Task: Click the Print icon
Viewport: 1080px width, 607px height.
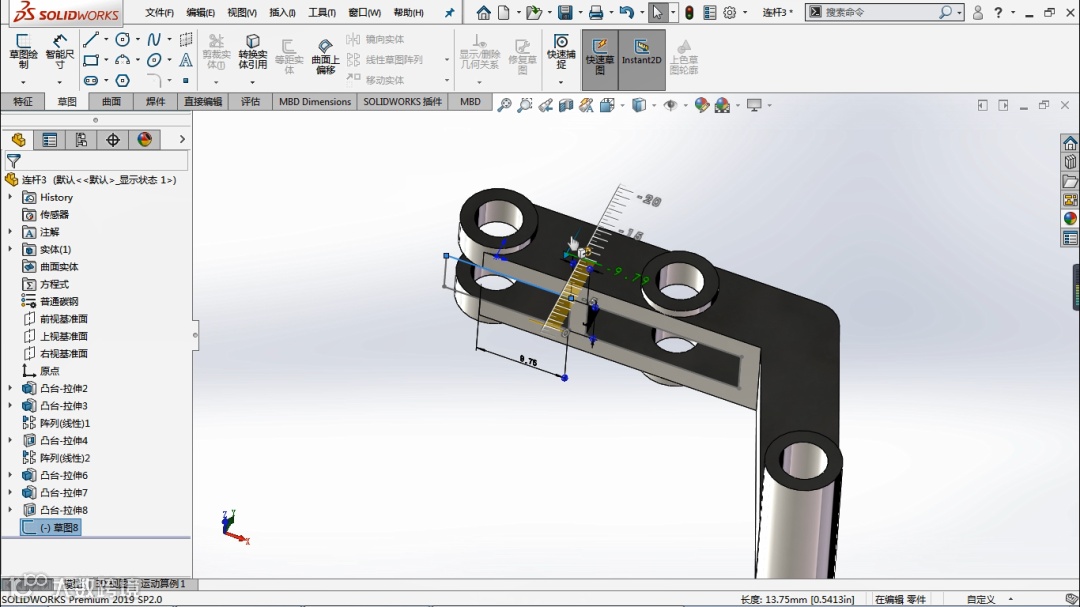Action: (596, 12)
